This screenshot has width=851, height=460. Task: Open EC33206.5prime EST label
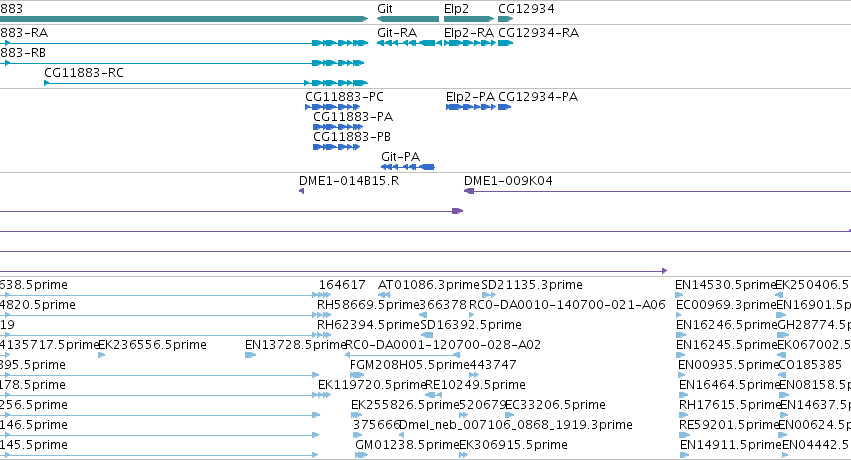(555, 405)
